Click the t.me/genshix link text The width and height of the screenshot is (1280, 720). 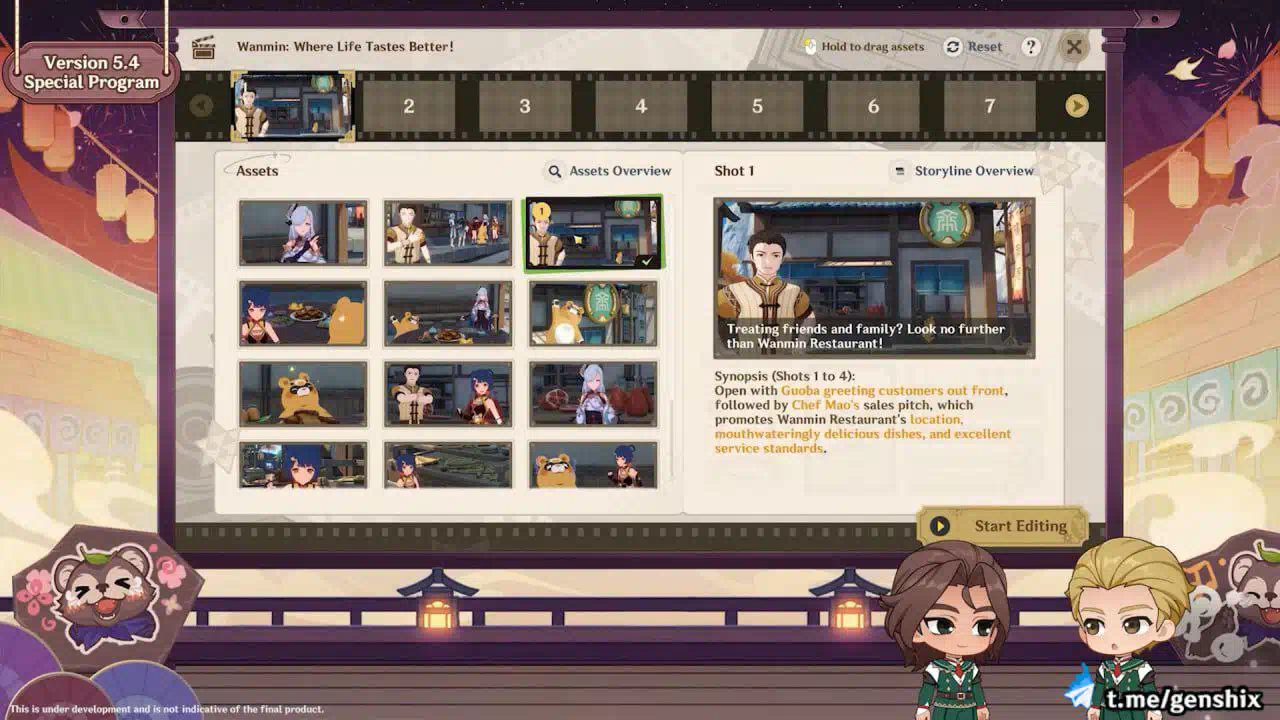1183,698
